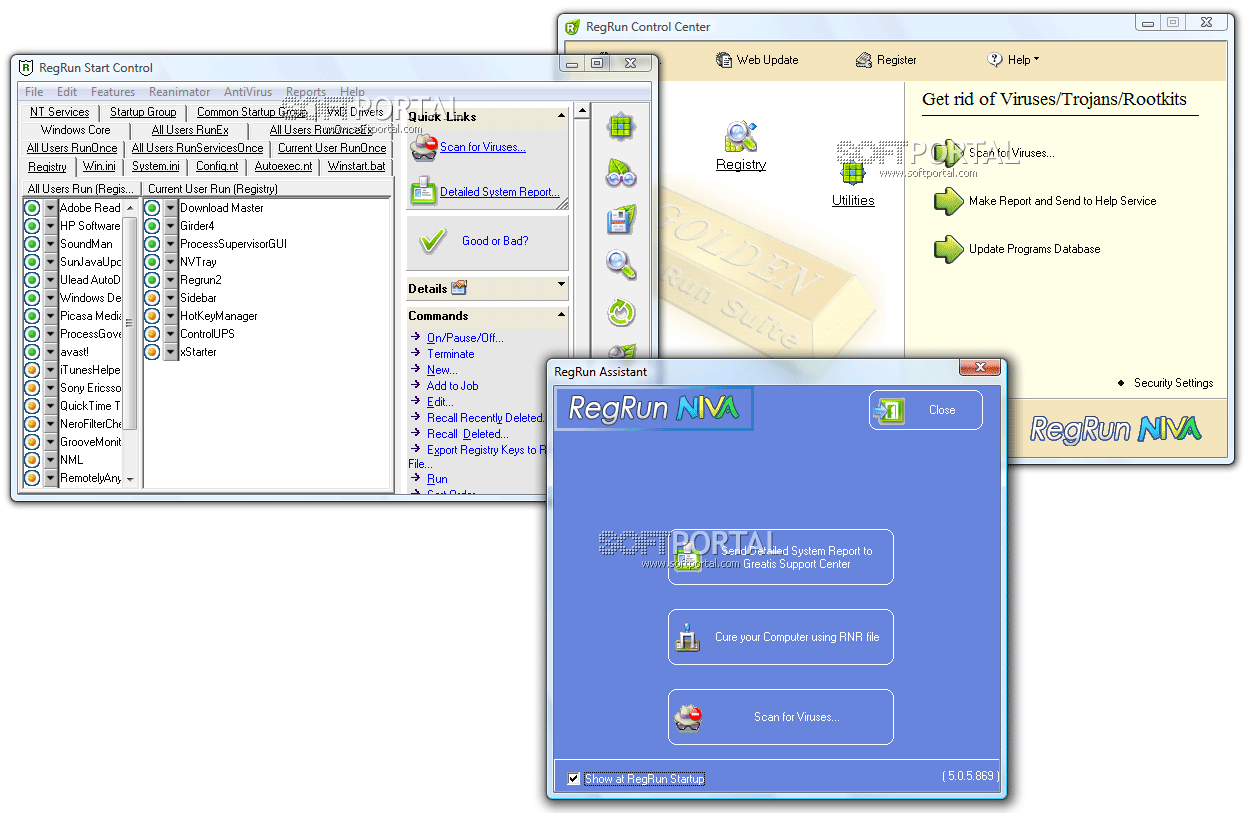
Task: Open Security Settings in Control Center
Action: (x=1173, y=383)
